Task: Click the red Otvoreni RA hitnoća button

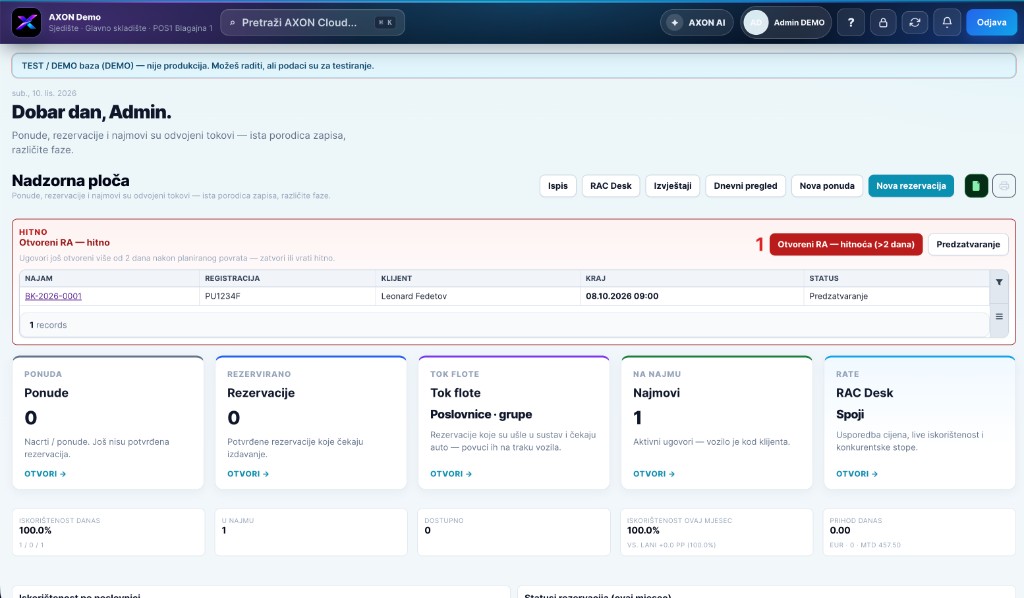Action: pyautogui.click(x=846, y=244)
